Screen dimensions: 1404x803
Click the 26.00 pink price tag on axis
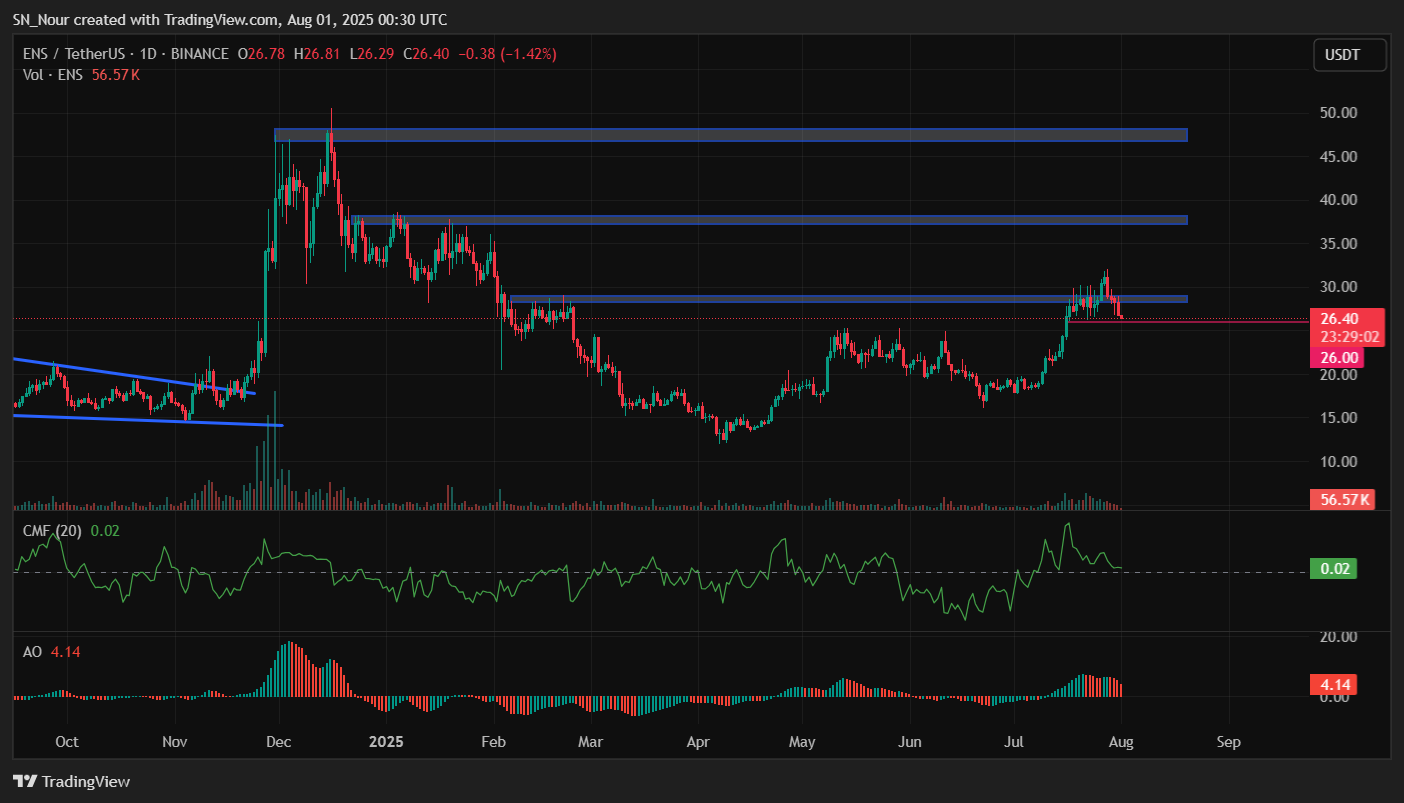click(1338, 357)
